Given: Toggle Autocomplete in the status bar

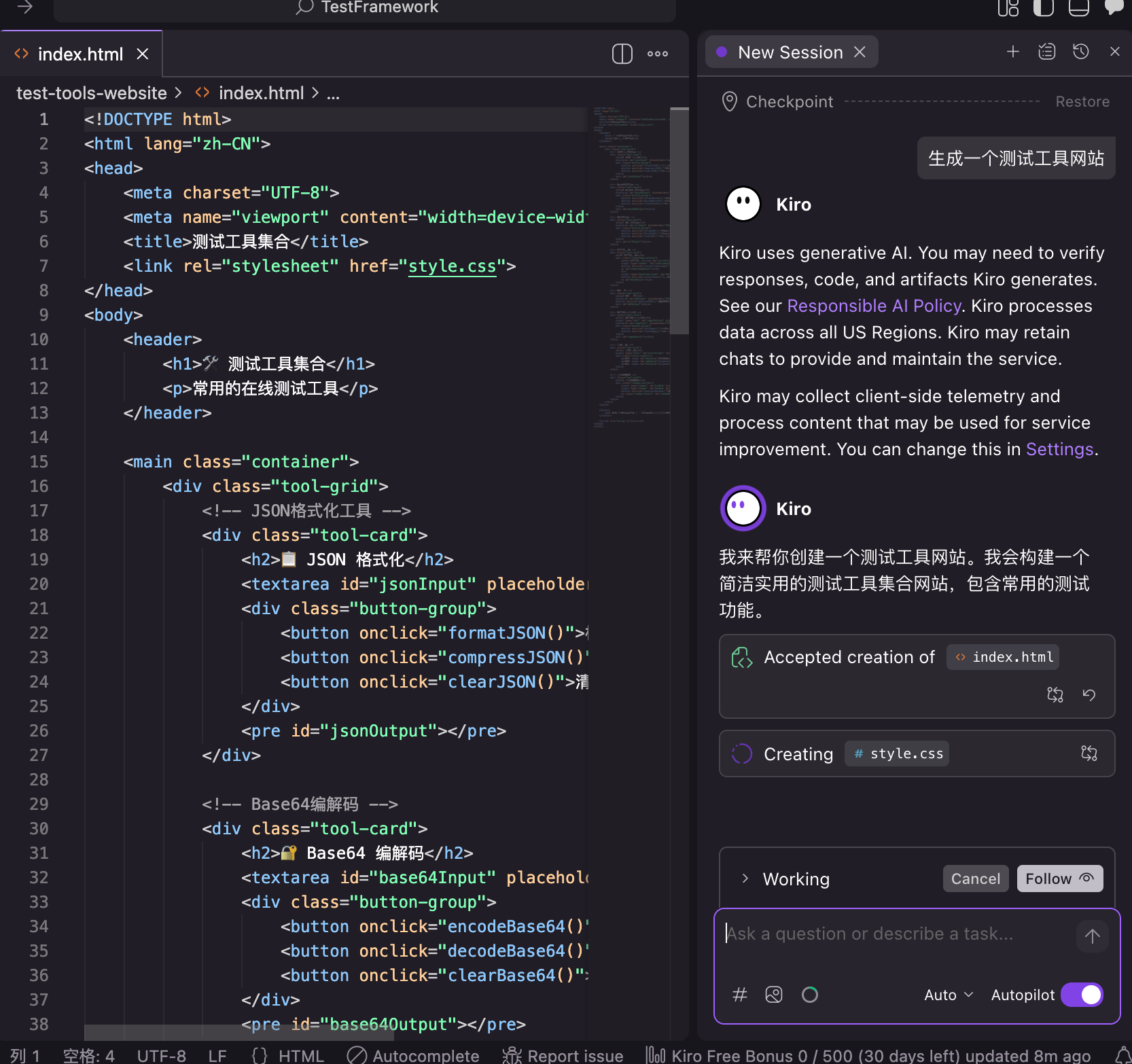Looking at the screenshot, I should (x=413, y=1055).
